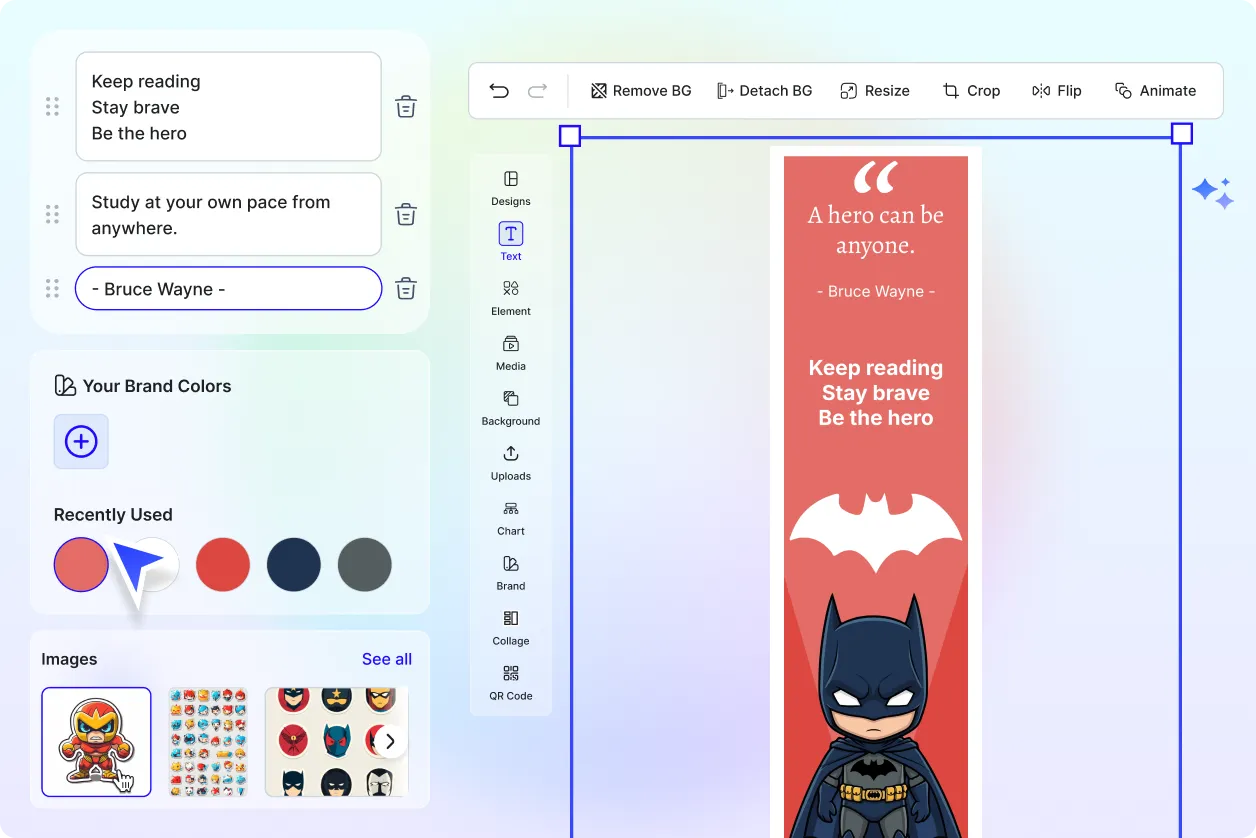1256x838 pixels.
Task: Click '- Bruce Wayne -' text on bookmark
Action: (x=876, y=291)
